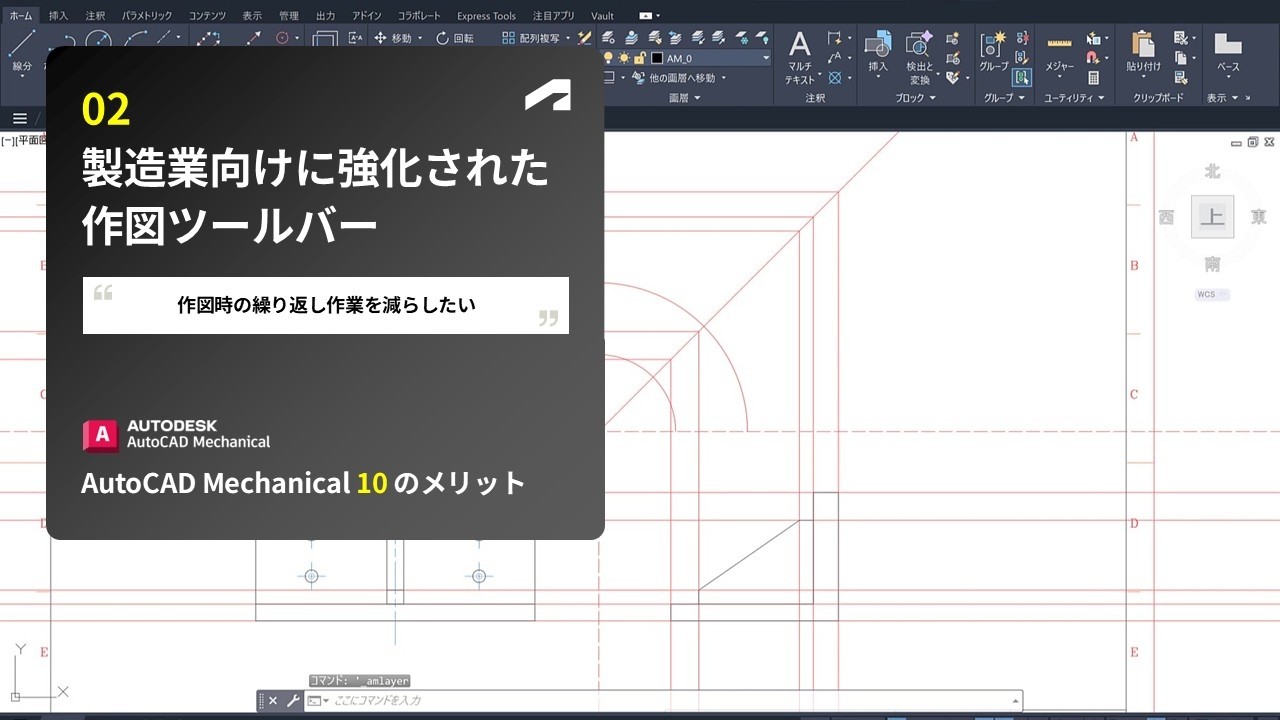Expand the ユーティリティ panel arrow
1280x720 pixels.
(x=1101, y=98)
